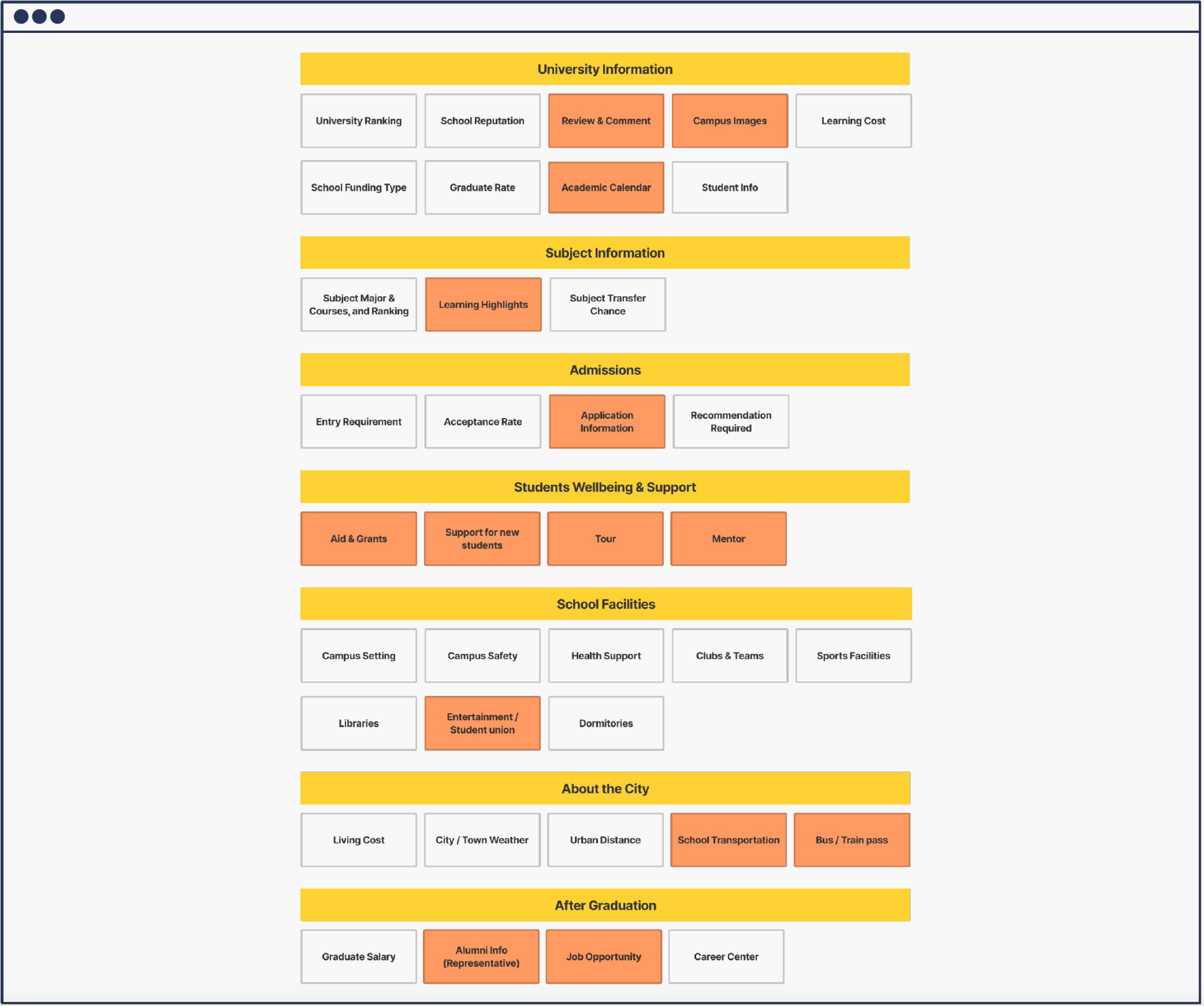Click the Bus / Train pass tile
This screenshot has height=1006, width=1204.
[852, 840]
